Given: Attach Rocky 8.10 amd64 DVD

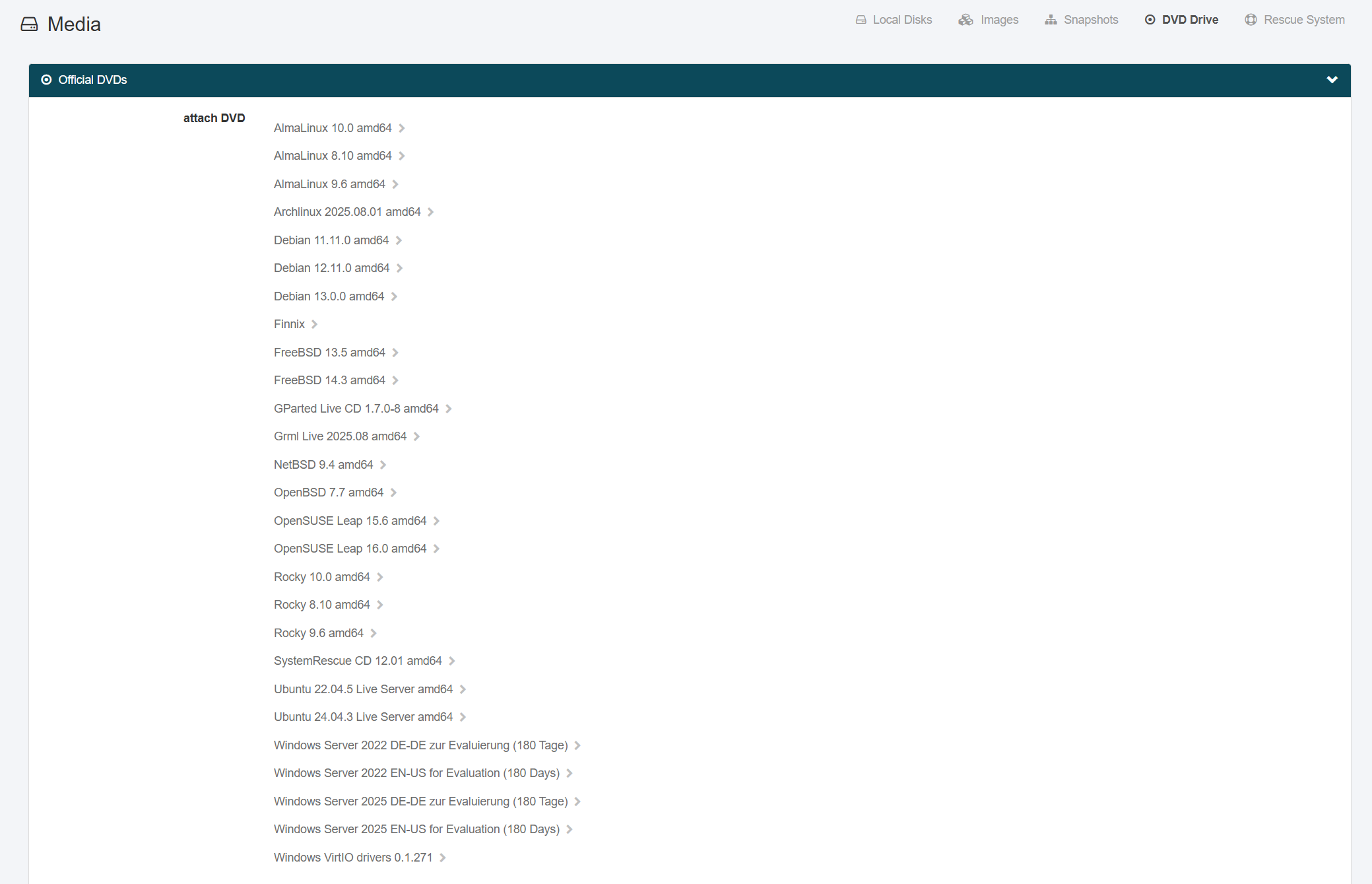Looking at the screenshot, I should pyautogui.click(x=329, y=605).
